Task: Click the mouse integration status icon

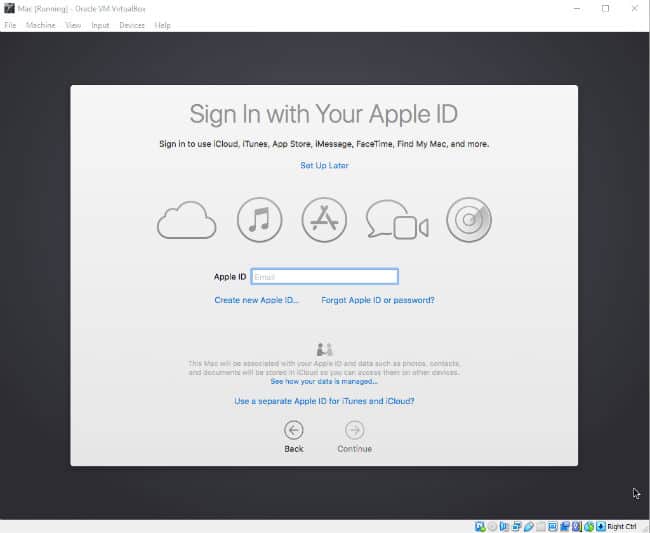Action: 589,527
